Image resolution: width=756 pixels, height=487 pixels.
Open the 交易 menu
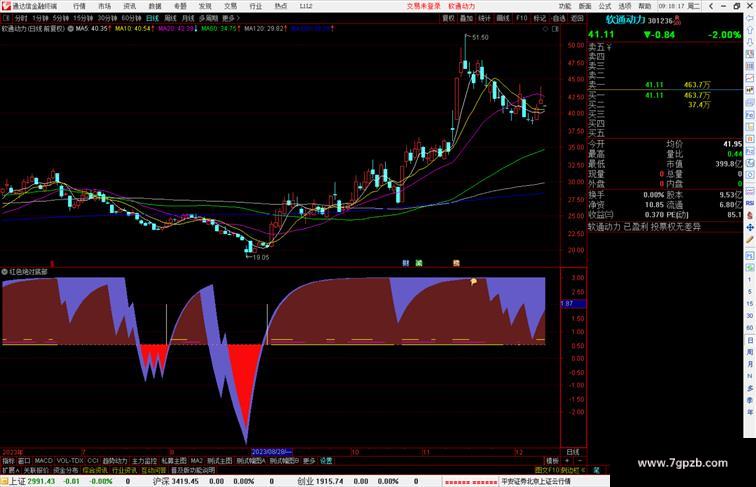(x=230, y=6)
